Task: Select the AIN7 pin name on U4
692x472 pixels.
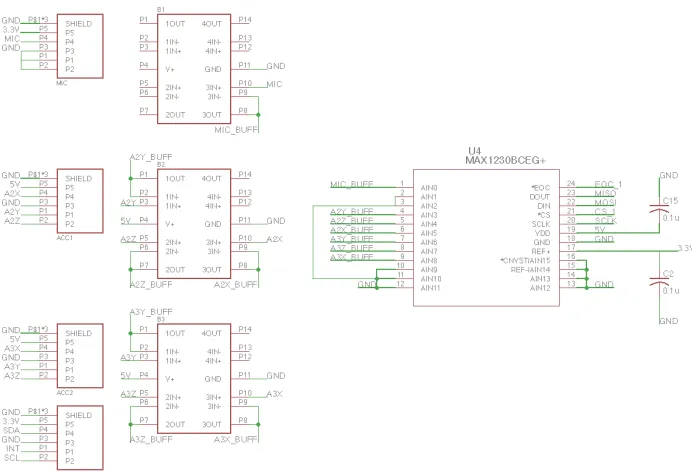Action: point(429,251)
